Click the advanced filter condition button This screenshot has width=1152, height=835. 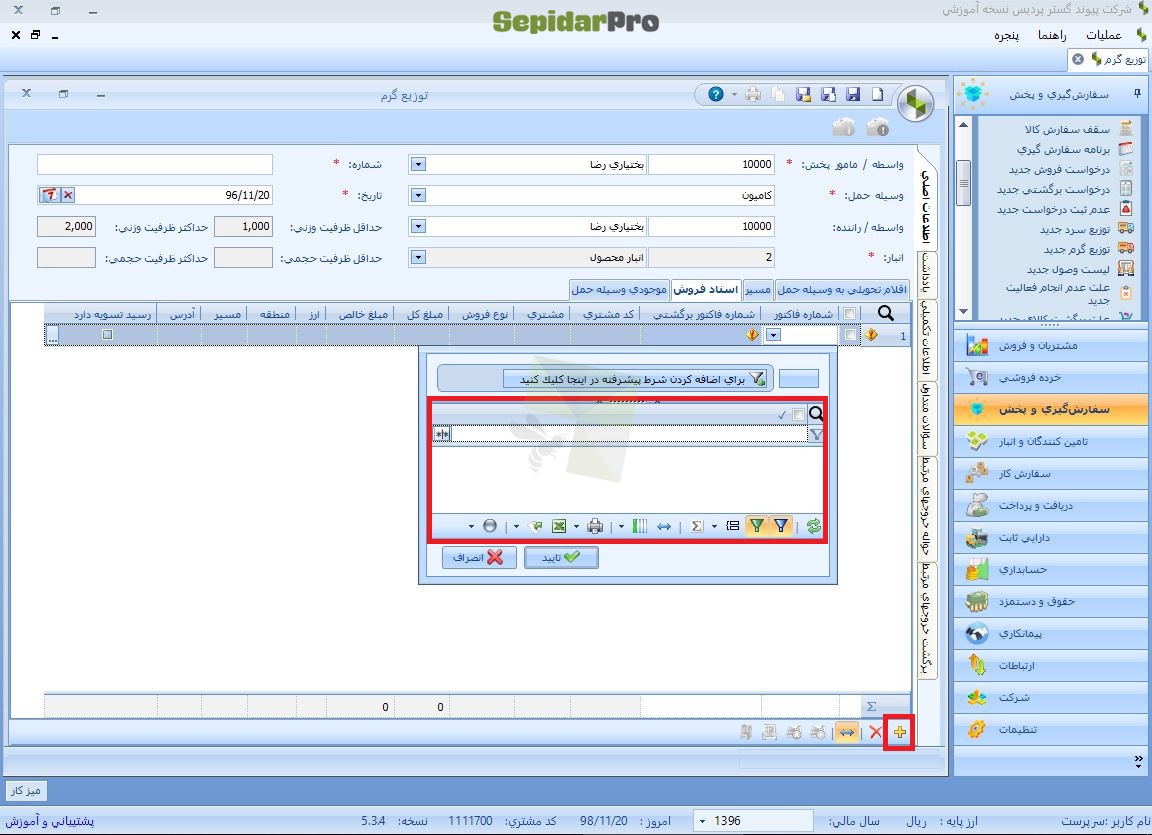(x=636, y=379)
